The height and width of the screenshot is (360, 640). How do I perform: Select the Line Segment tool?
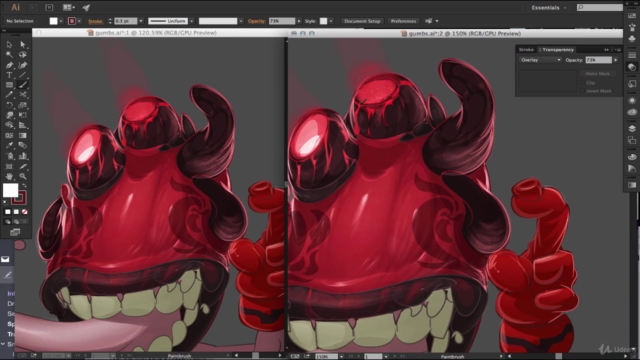(23, 75)
